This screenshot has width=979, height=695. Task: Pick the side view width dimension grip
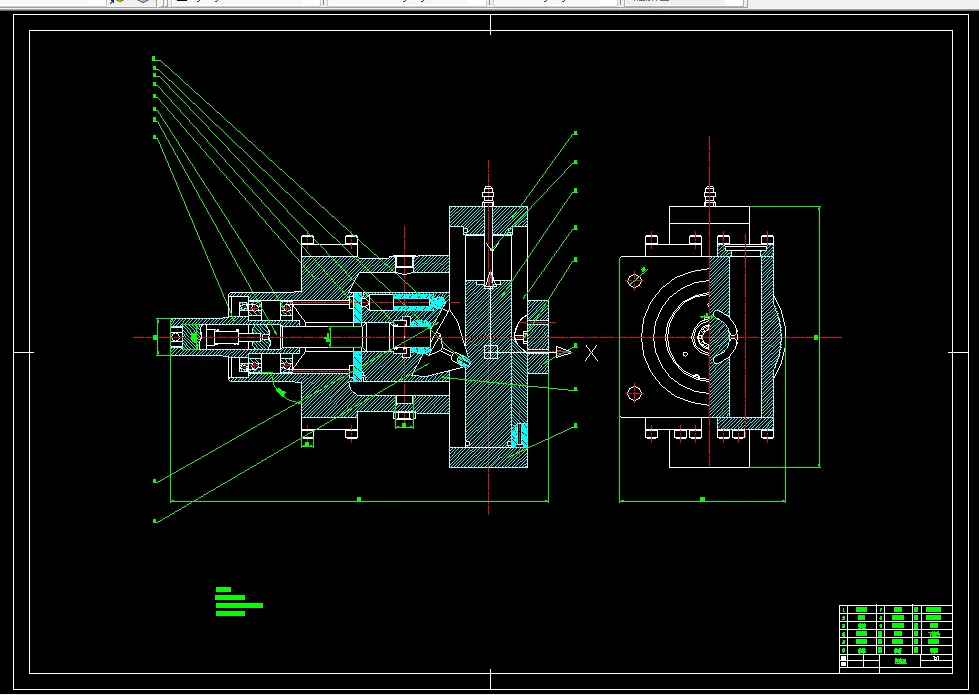702,500
